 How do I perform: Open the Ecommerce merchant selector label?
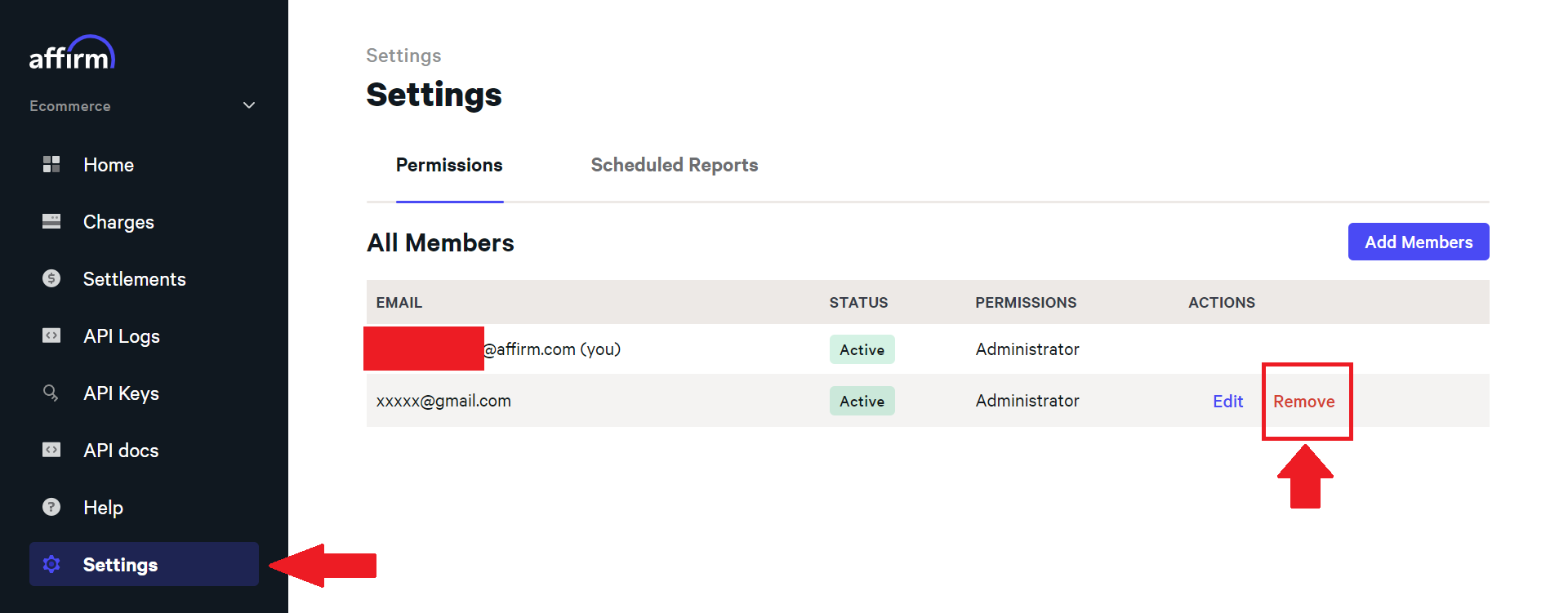click(70, 106)
